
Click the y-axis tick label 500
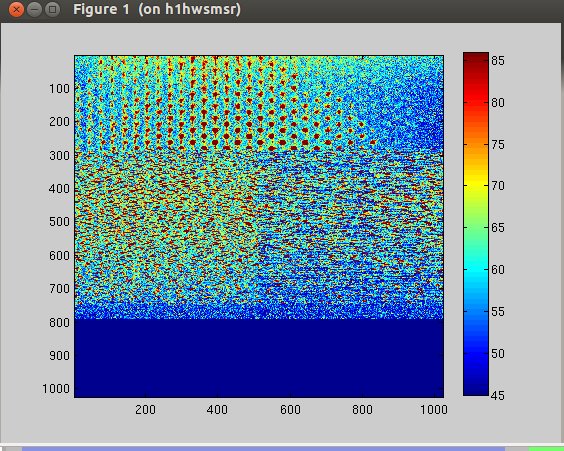(x=59, y=222)
